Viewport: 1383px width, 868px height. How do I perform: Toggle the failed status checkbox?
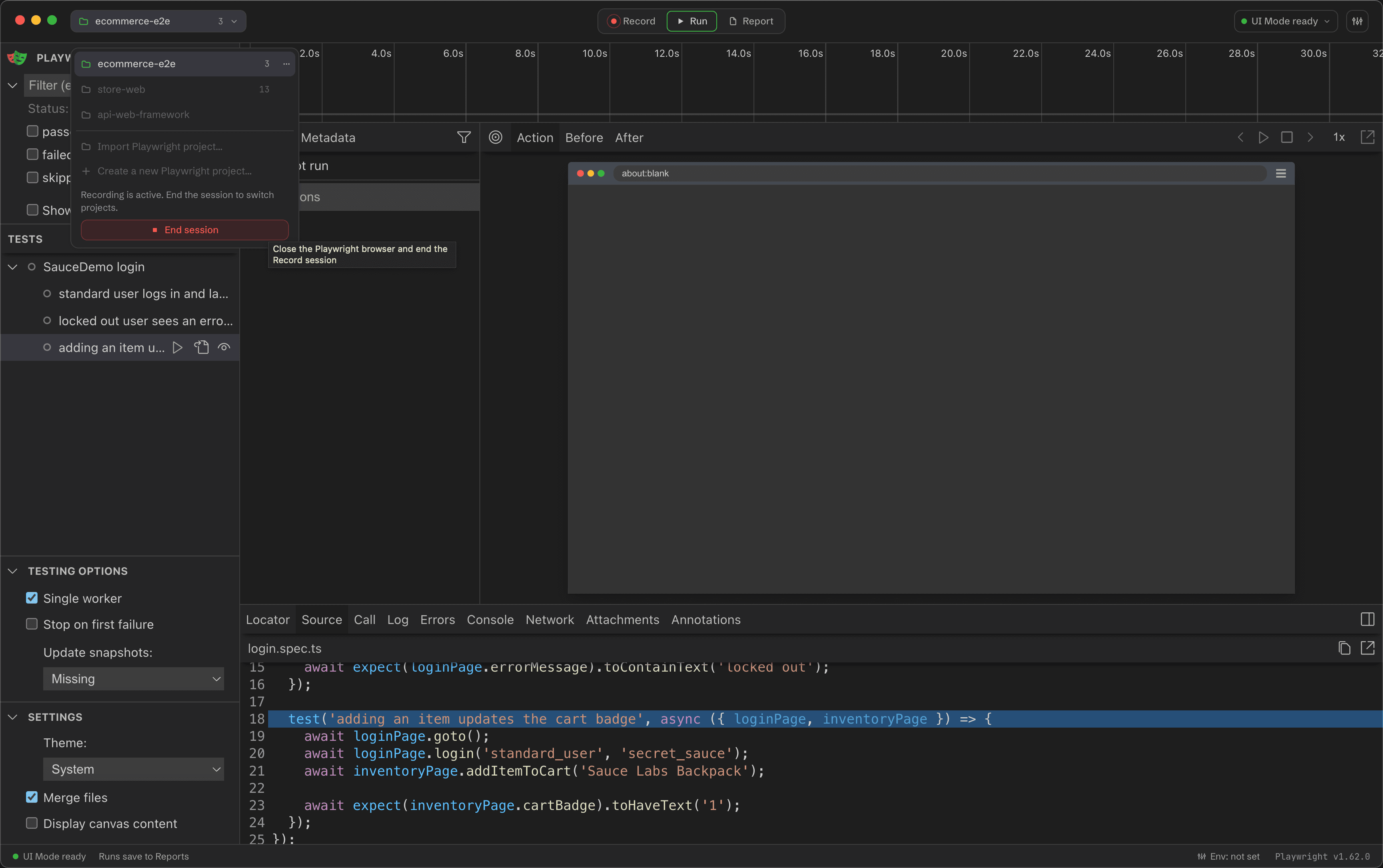[x=33, y=154]
